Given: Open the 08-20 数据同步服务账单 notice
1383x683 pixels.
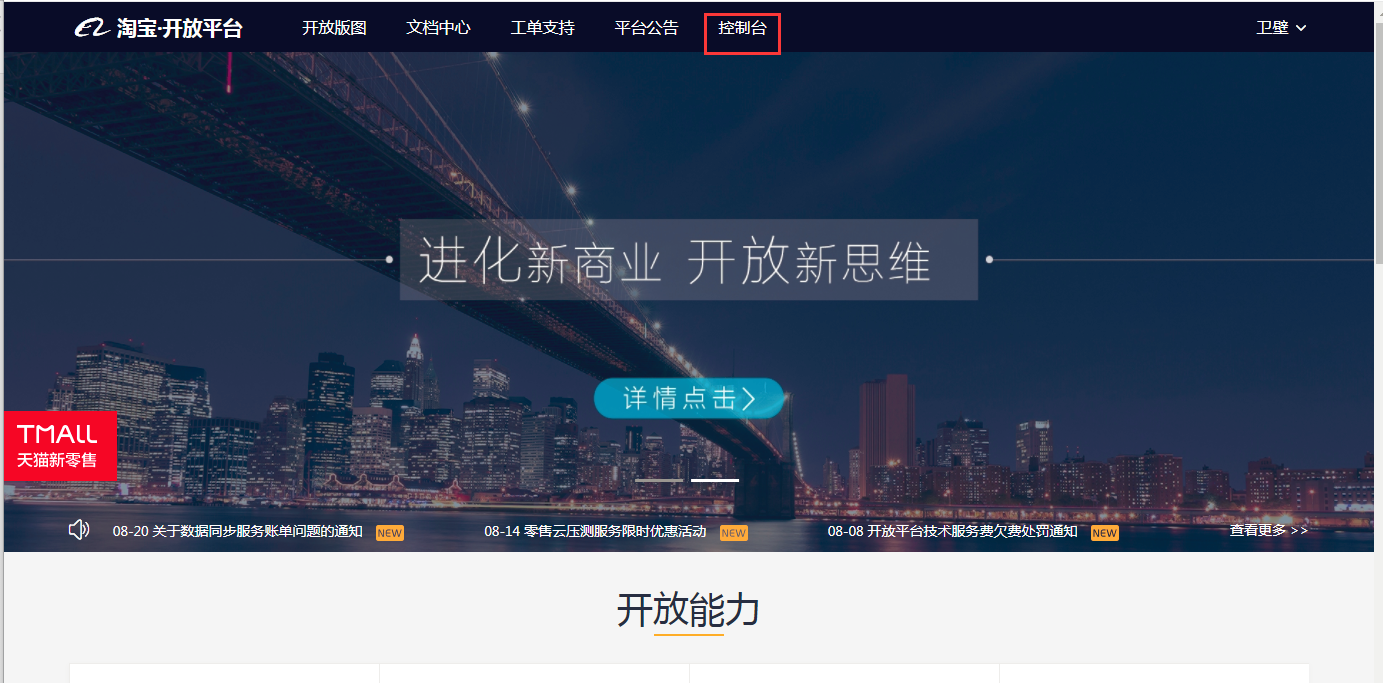Looking at the screenshot, I should click(238, 531).
